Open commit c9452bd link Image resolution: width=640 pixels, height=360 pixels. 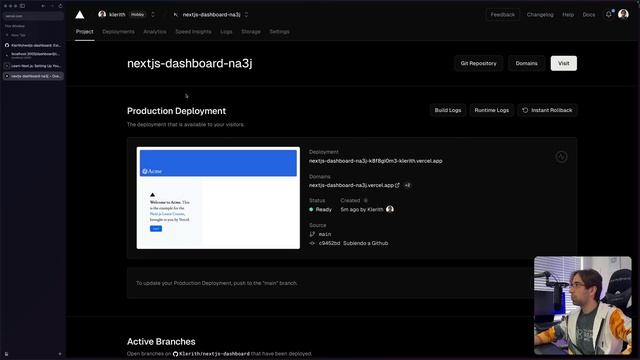click(x=329, y=243)
